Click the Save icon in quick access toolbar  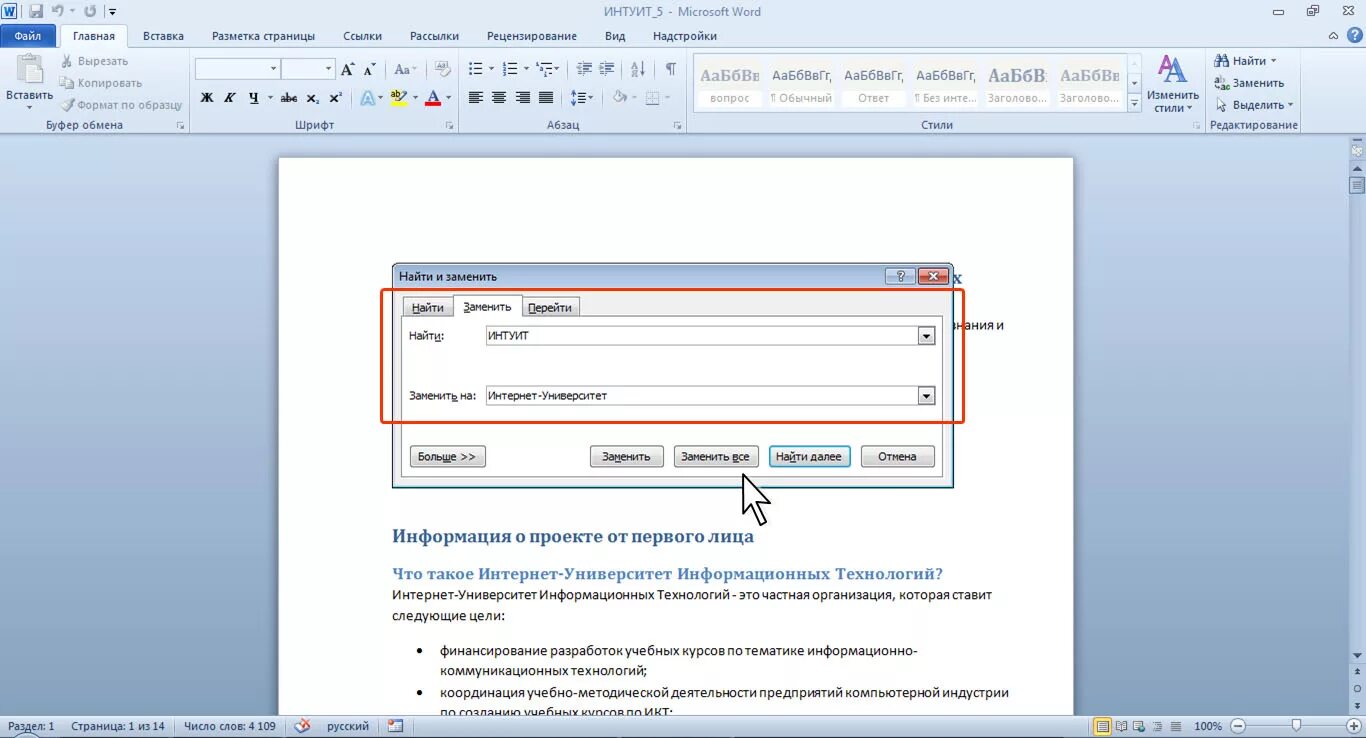point(36,12)
